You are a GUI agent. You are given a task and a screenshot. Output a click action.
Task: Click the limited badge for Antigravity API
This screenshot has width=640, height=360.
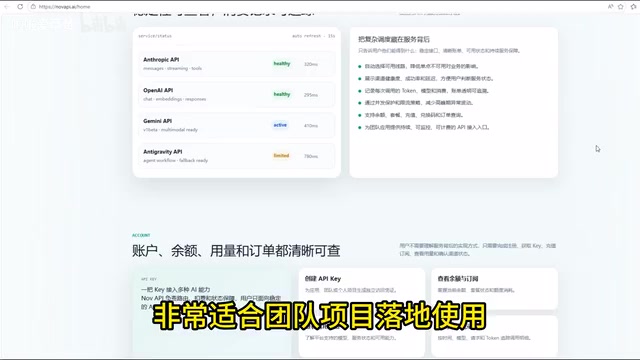[281, 156]
